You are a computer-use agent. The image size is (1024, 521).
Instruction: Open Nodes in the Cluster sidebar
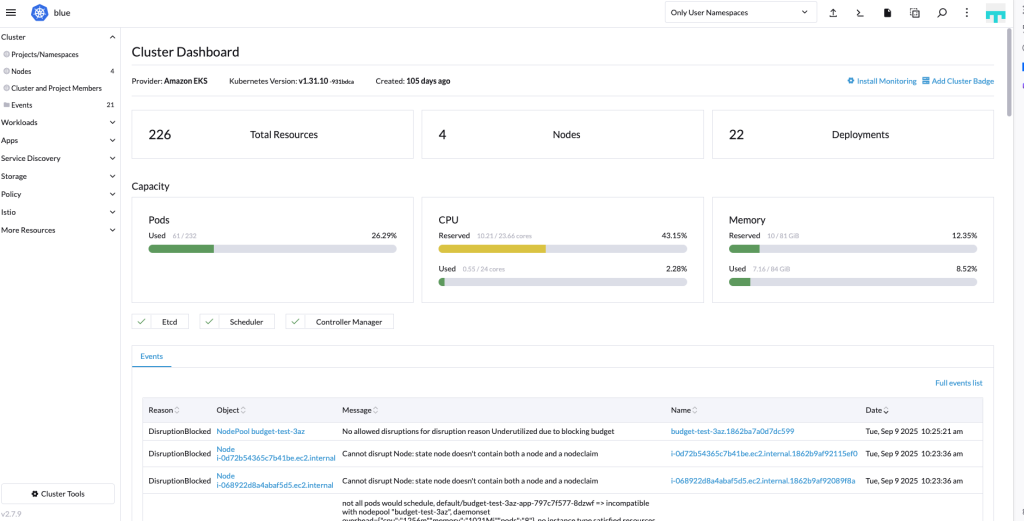pos(21,71)
